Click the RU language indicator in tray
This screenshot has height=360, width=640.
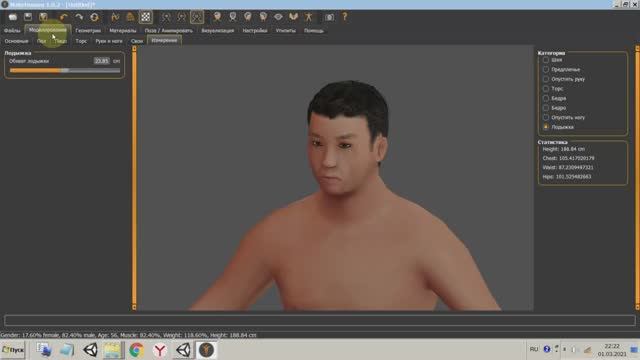click(x=534, y=349)
